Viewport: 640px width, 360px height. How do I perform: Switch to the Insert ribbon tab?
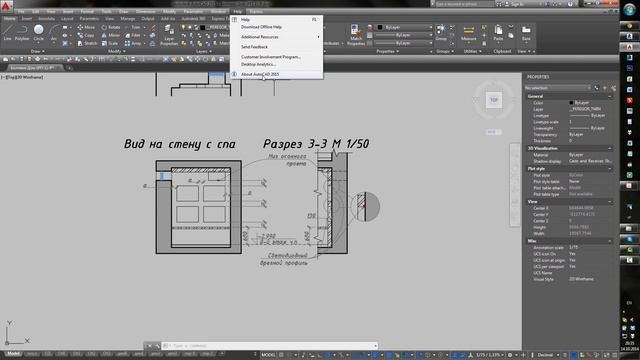27,18
